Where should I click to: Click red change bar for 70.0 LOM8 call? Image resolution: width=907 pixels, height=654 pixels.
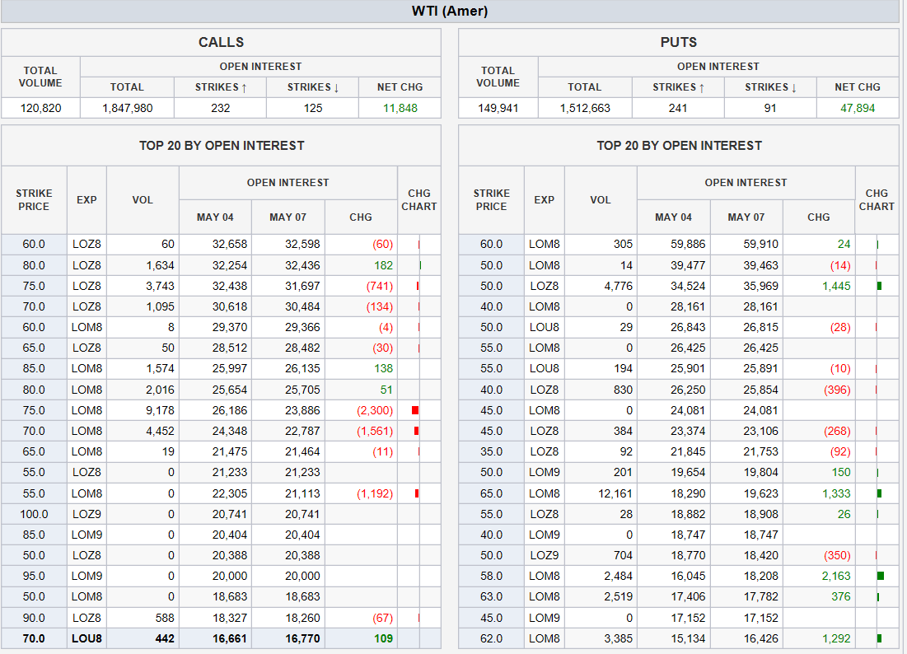coord(415,431)
